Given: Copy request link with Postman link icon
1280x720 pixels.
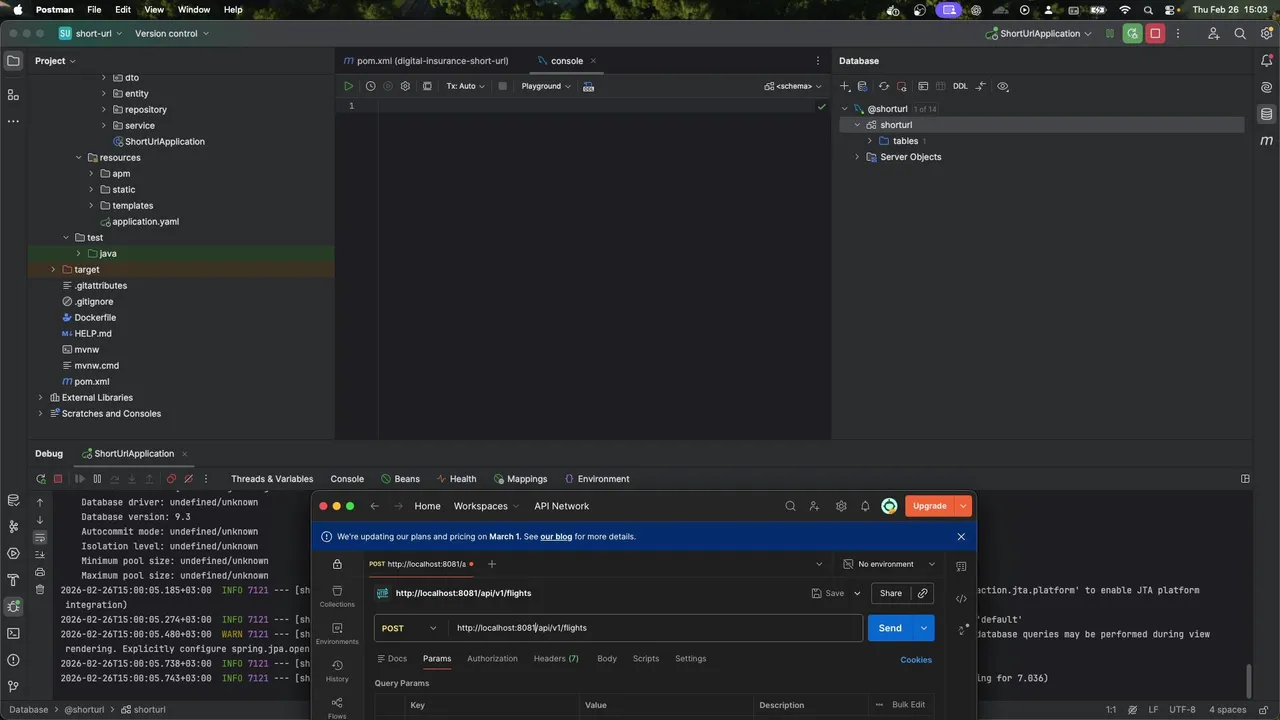Looking at the screenshot, I should pyautogui.click(x=922, y=593).
